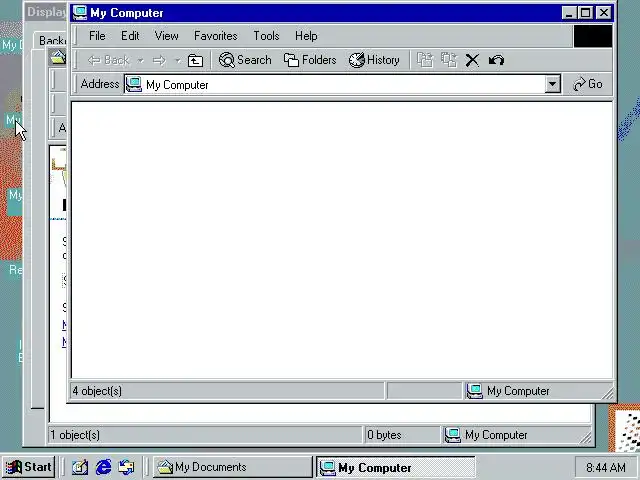
Task: Click the My Computer taskbar button
Action: (x=396, y=467)
